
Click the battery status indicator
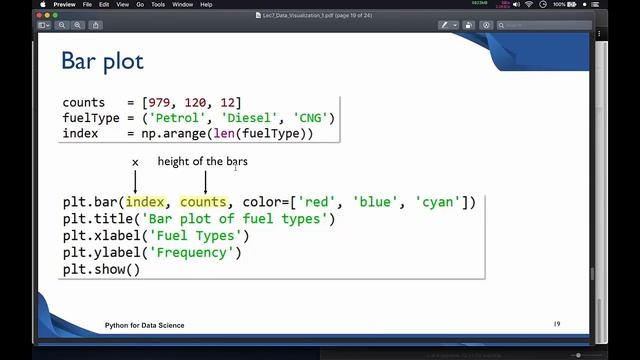[565, 4]
